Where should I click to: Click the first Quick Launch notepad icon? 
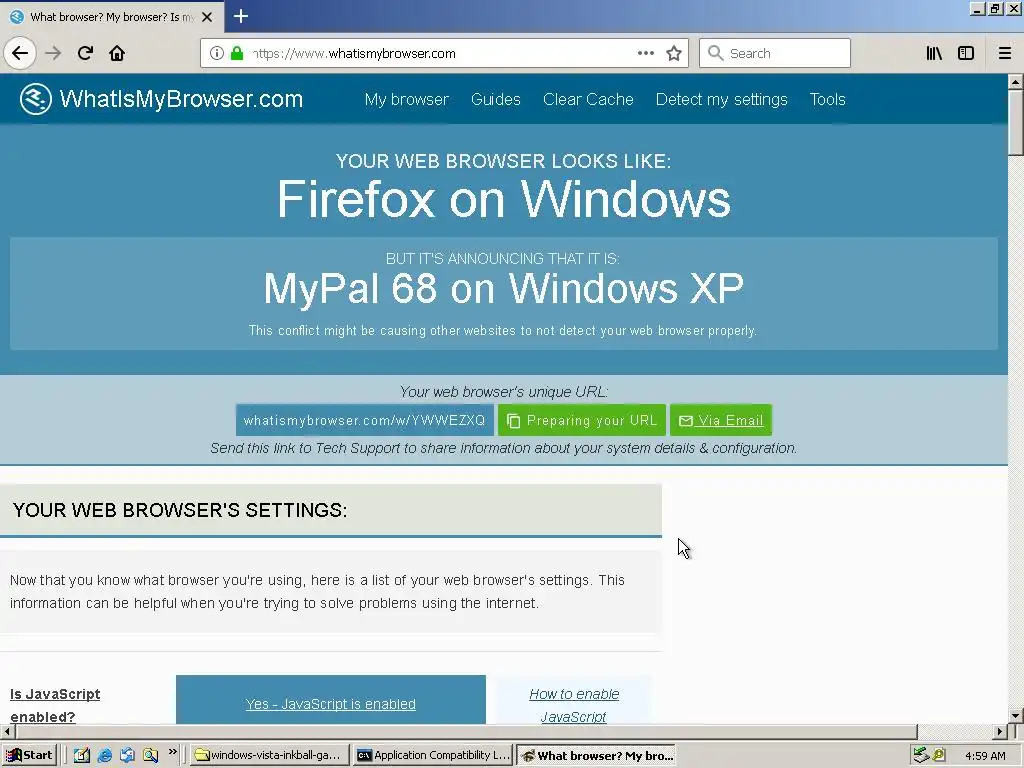click(82, 756)
